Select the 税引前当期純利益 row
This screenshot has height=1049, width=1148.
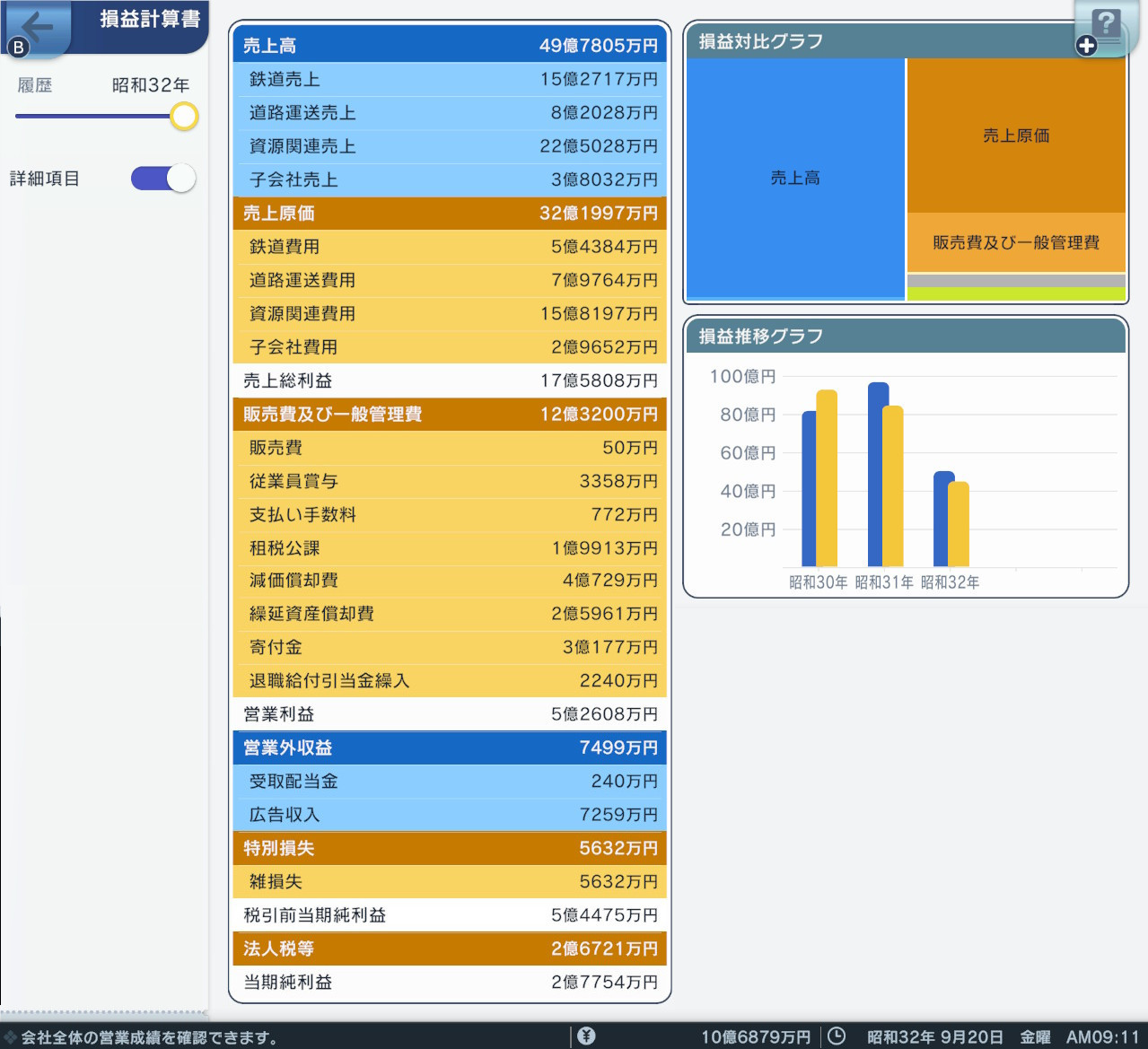tap(450, 915)
